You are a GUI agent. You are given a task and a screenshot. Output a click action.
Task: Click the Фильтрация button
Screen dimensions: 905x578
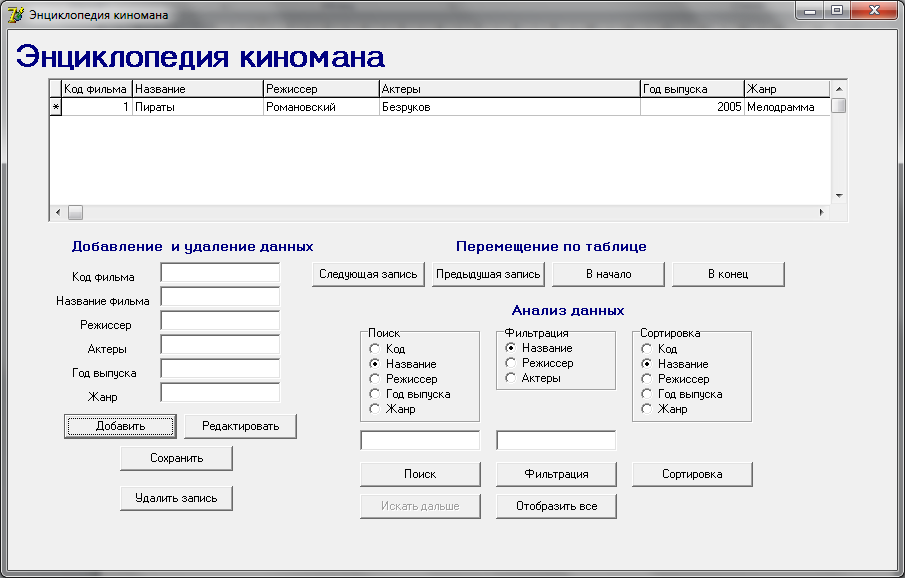tap(556, 474)
